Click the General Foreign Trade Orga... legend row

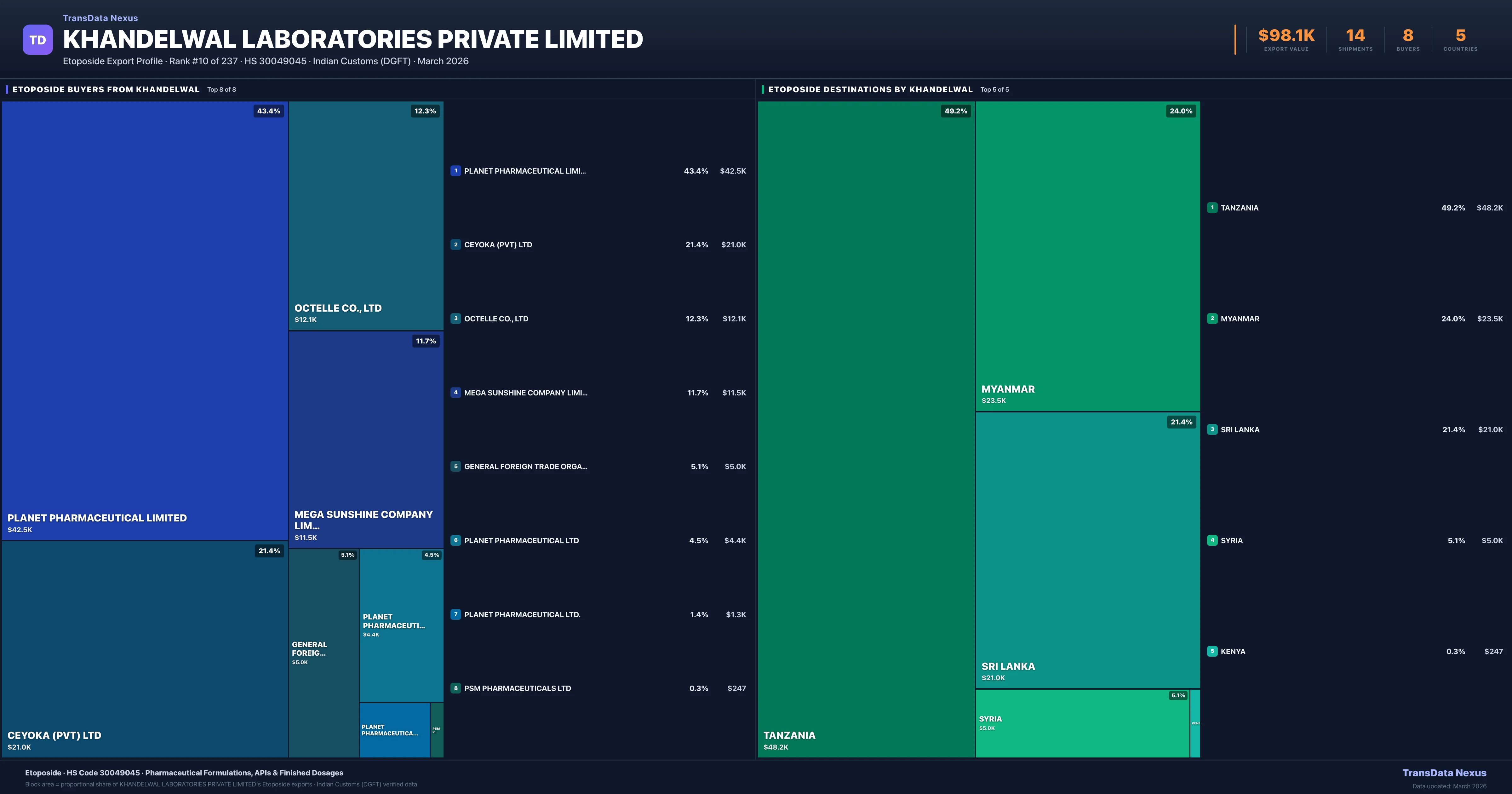(x=525, y=466)
